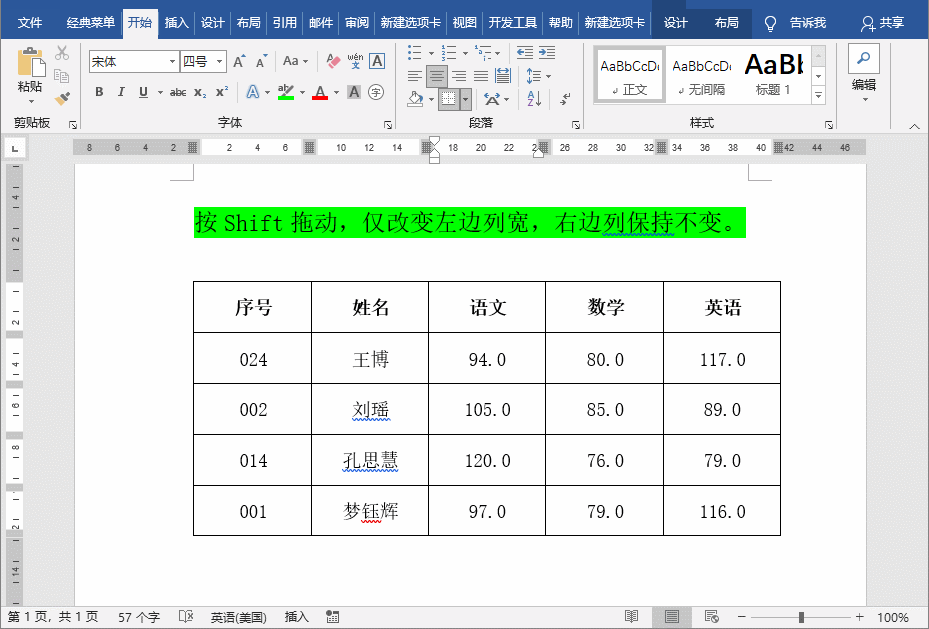Viewport: 929px width, 629px height.
Task: Open the phonetic guide (pinyin) icon
Action: point(355,61)
